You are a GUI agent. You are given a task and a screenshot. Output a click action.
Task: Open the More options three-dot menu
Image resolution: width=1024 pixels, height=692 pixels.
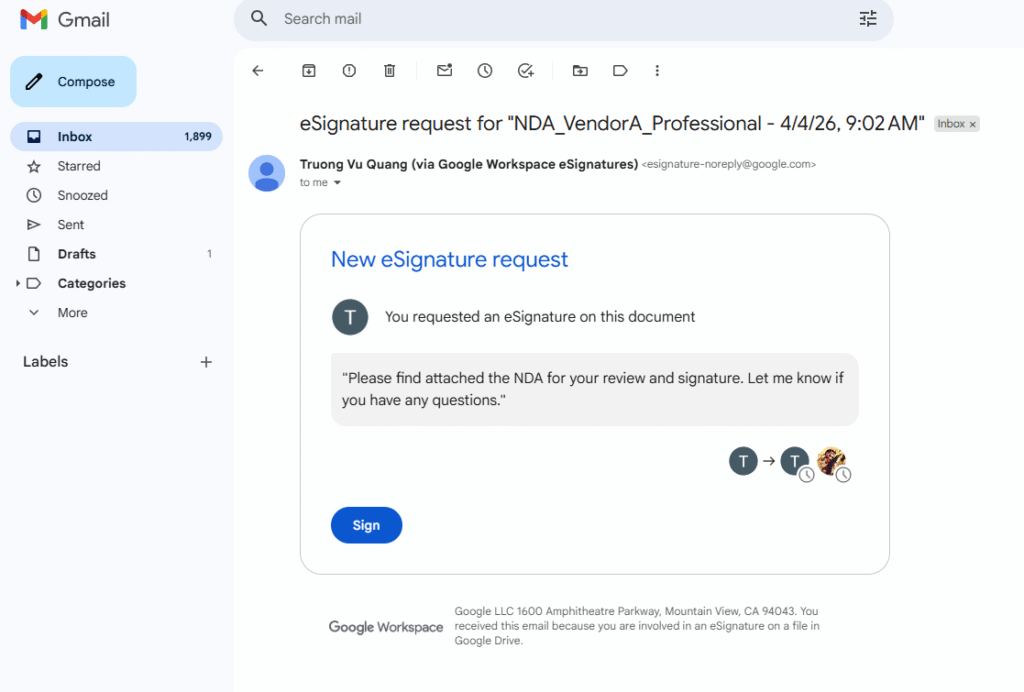(657, 71)
